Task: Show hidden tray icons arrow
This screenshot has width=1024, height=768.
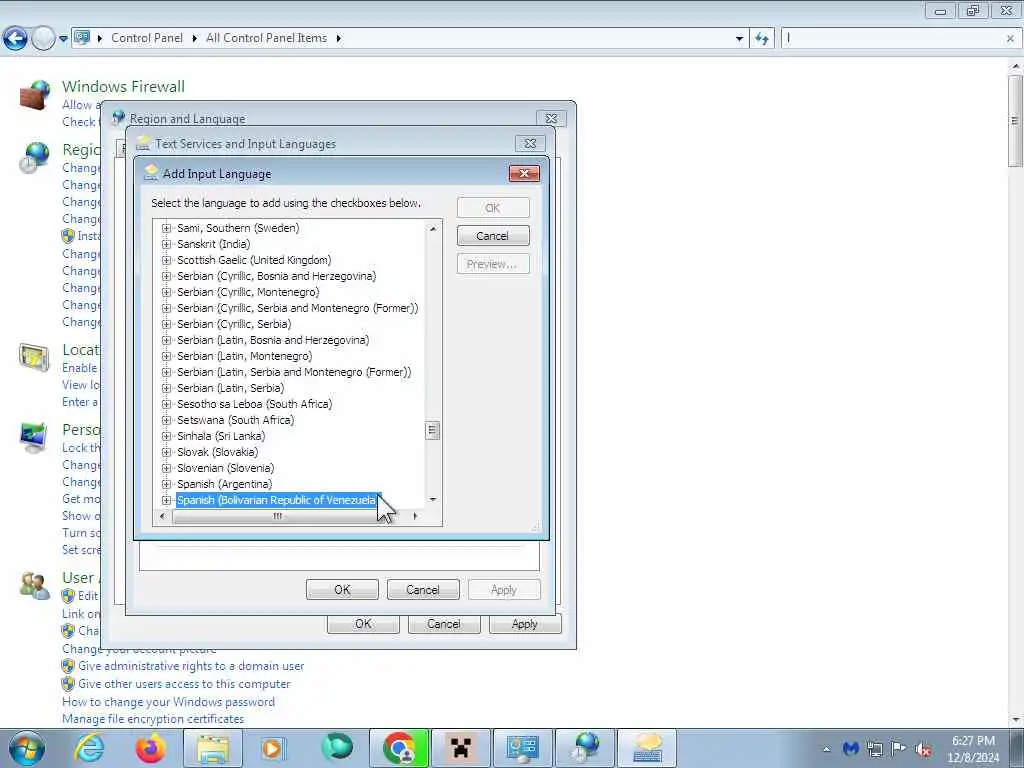Action: coord(827,749)
